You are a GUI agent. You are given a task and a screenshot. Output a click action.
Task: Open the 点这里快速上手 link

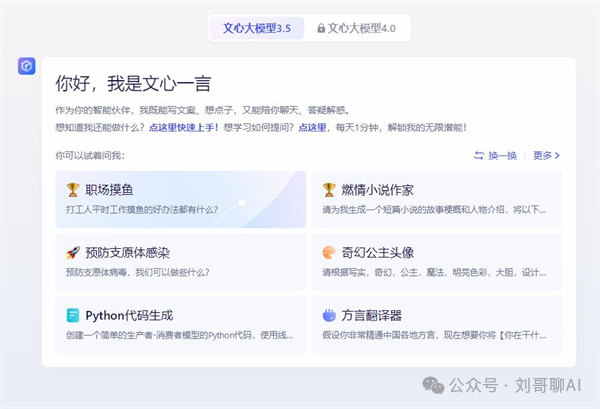(x=184, y=127)
